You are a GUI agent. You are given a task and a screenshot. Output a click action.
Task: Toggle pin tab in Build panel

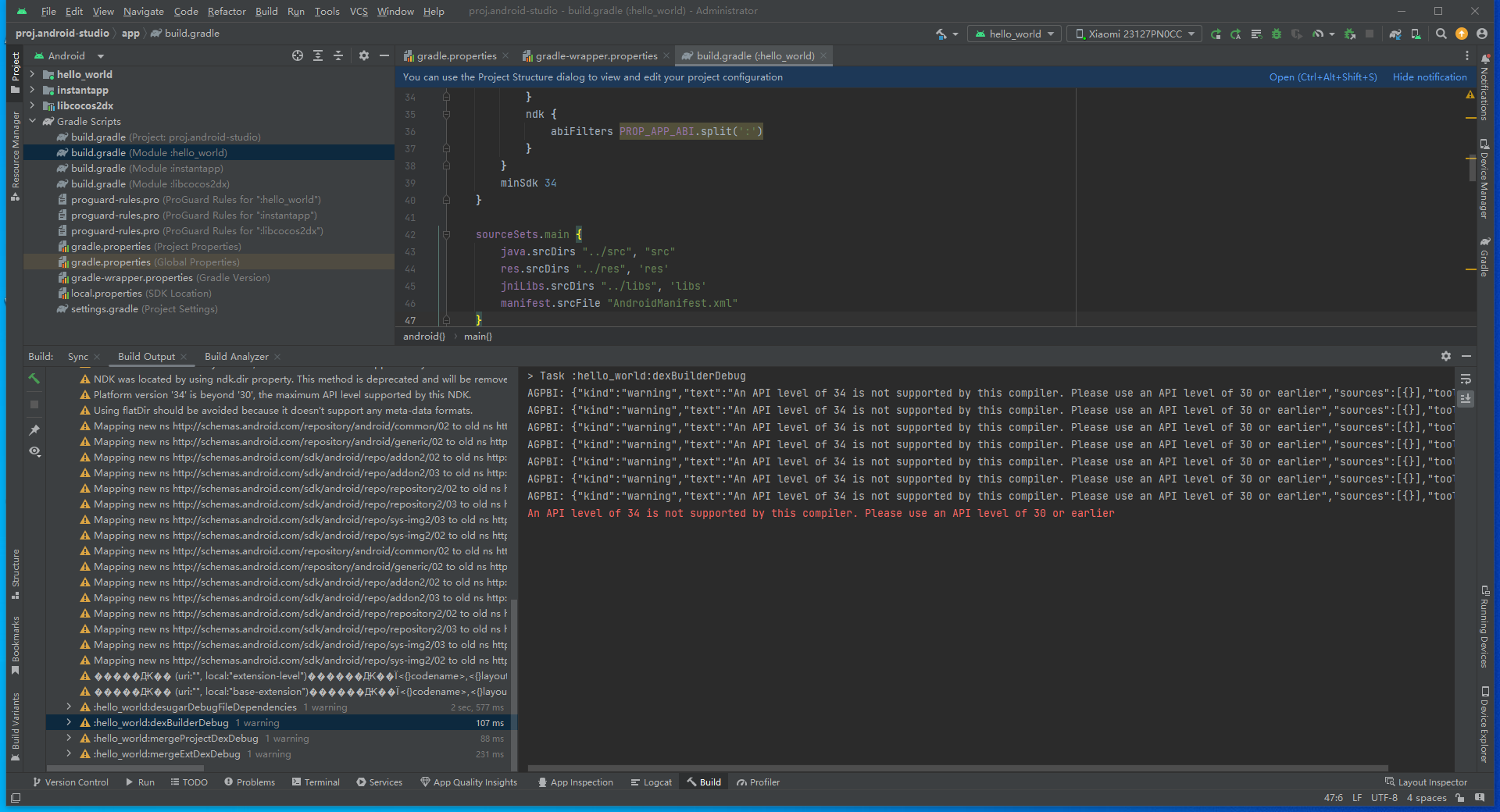[x=34, y=430]
